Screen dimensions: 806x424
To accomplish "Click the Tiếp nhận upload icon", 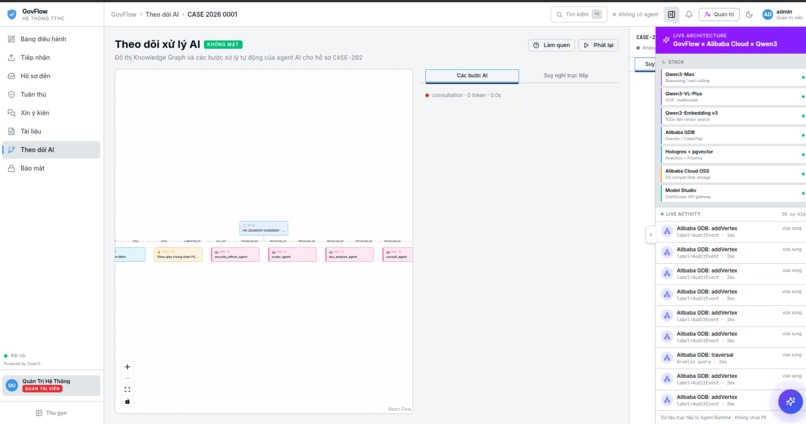I will coord(11,58).
